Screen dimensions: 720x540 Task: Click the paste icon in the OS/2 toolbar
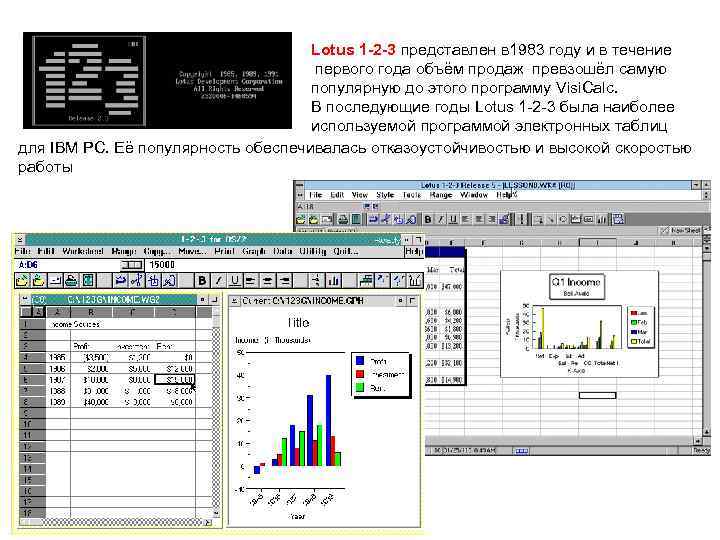170,280
